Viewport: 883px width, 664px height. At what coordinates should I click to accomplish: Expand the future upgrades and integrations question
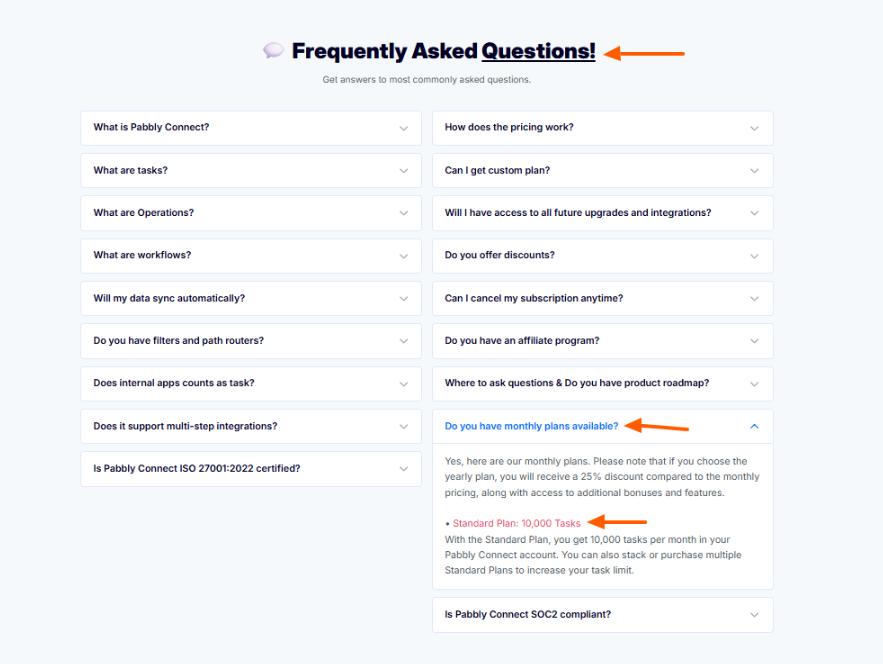click(x=603, y=213)
